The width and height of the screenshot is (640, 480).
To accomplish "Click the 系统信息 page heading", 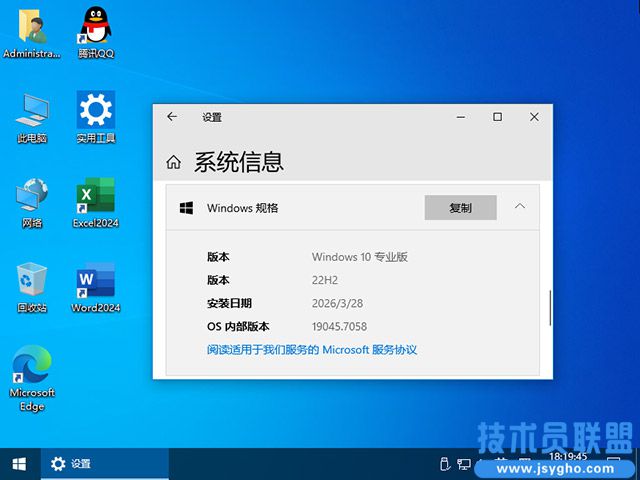I will click(x=238, y=162).
